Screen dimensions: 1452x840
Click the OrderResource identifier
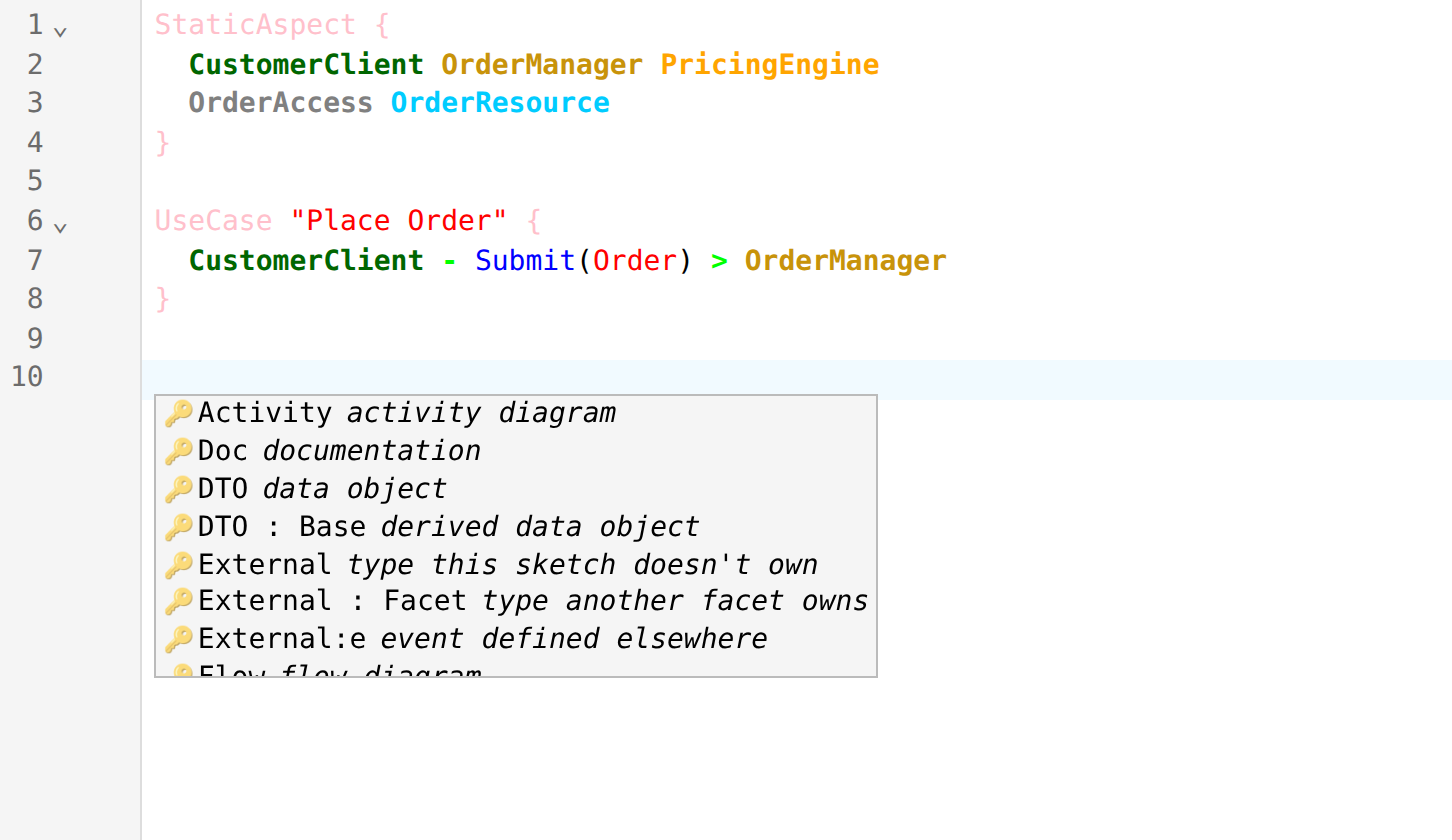[500, 103]
